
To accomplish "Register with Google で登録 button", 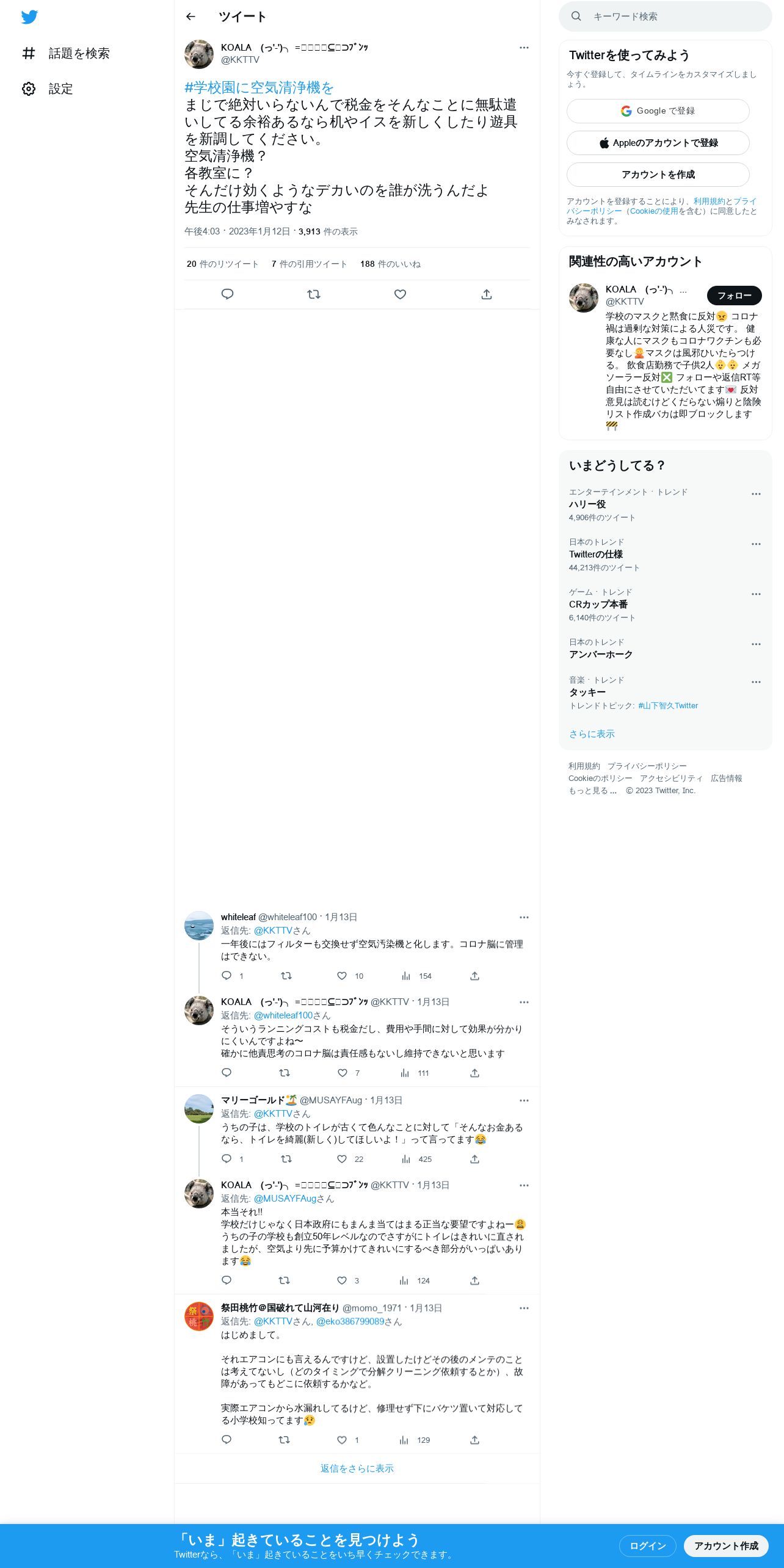I will (x=658, y=111).
